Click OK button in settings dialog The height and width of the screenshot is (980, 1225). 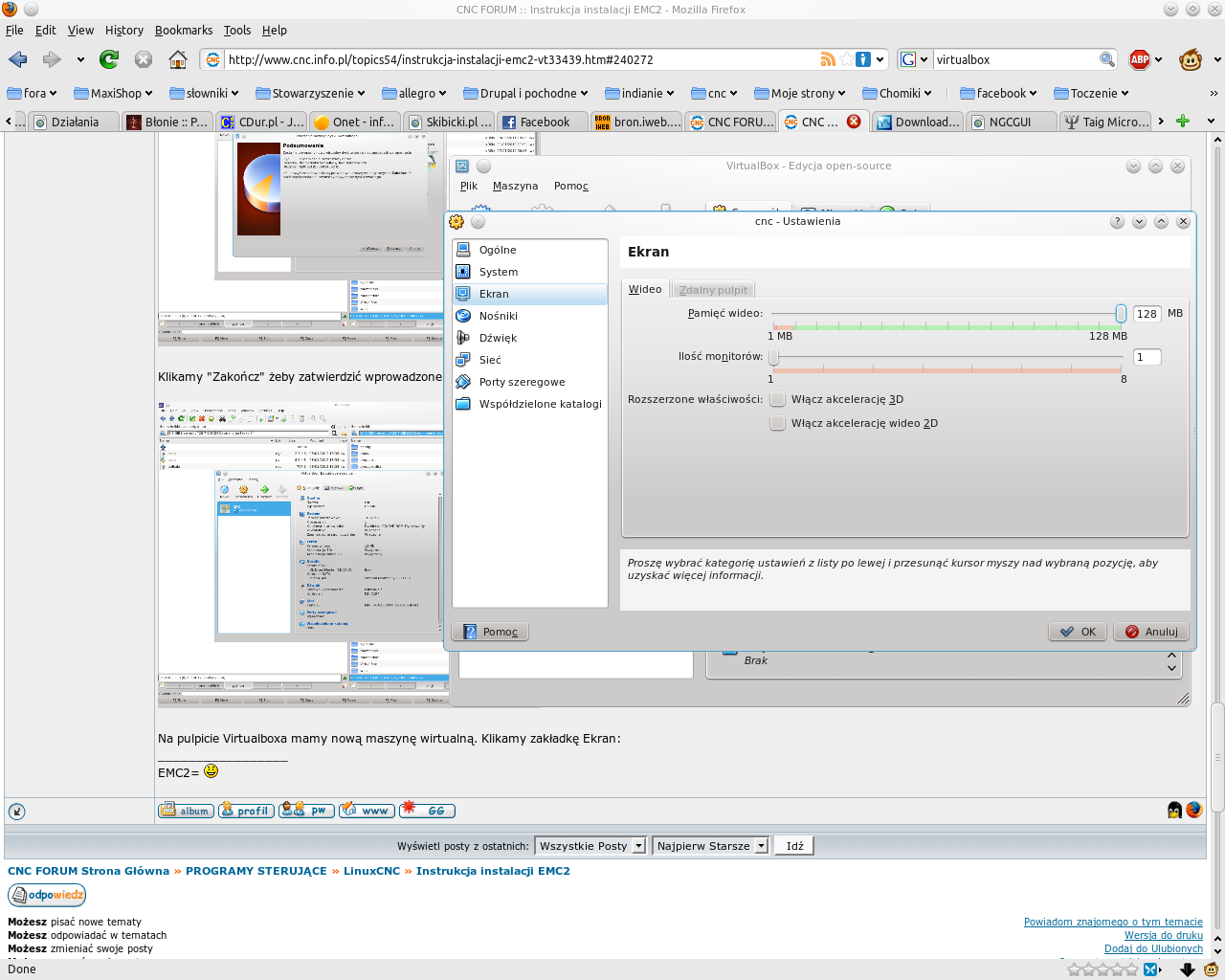click(x=1078, y=632)
